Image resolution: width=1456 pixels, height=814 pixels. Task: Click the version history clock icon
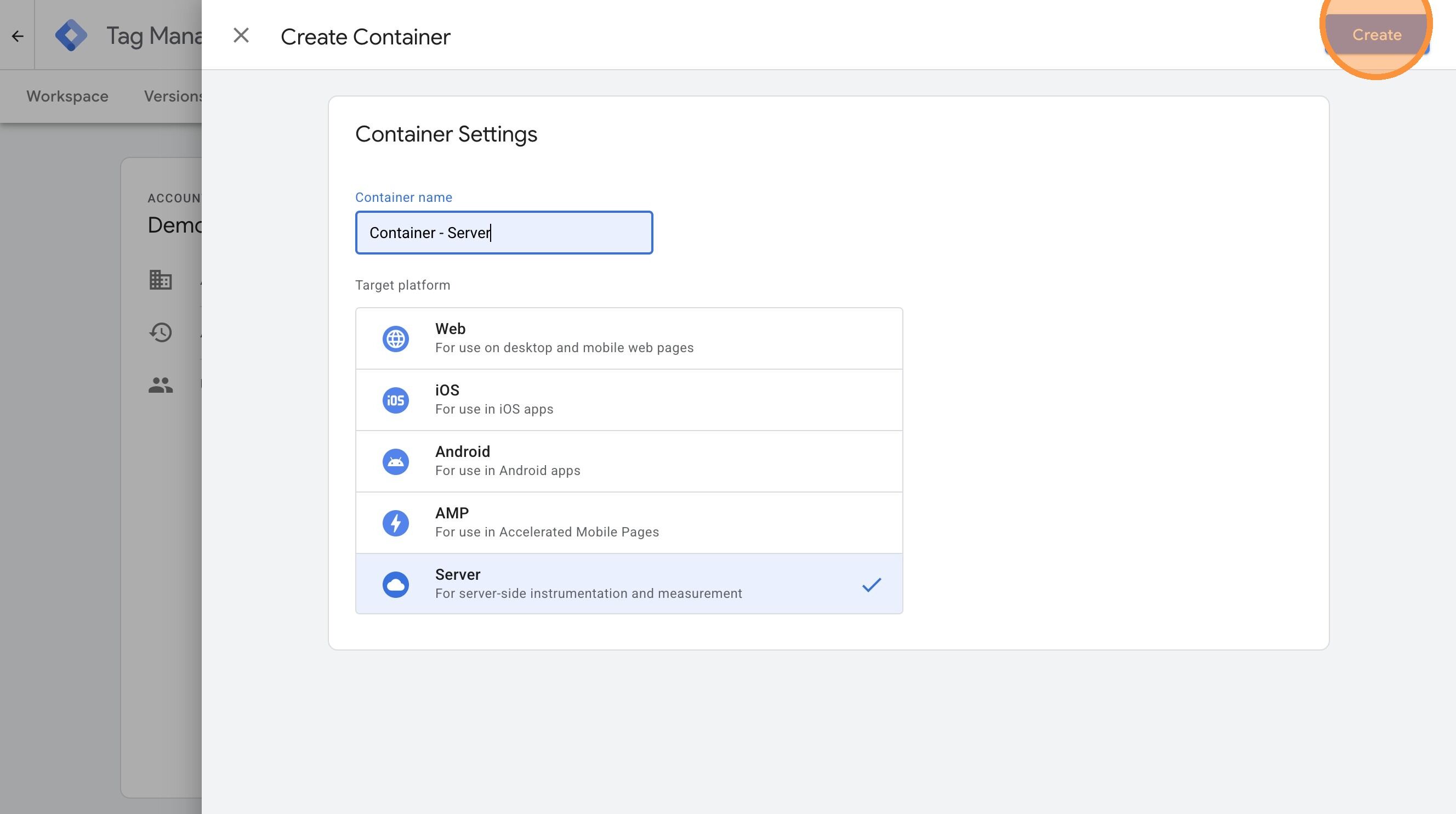tap(160, 332)
